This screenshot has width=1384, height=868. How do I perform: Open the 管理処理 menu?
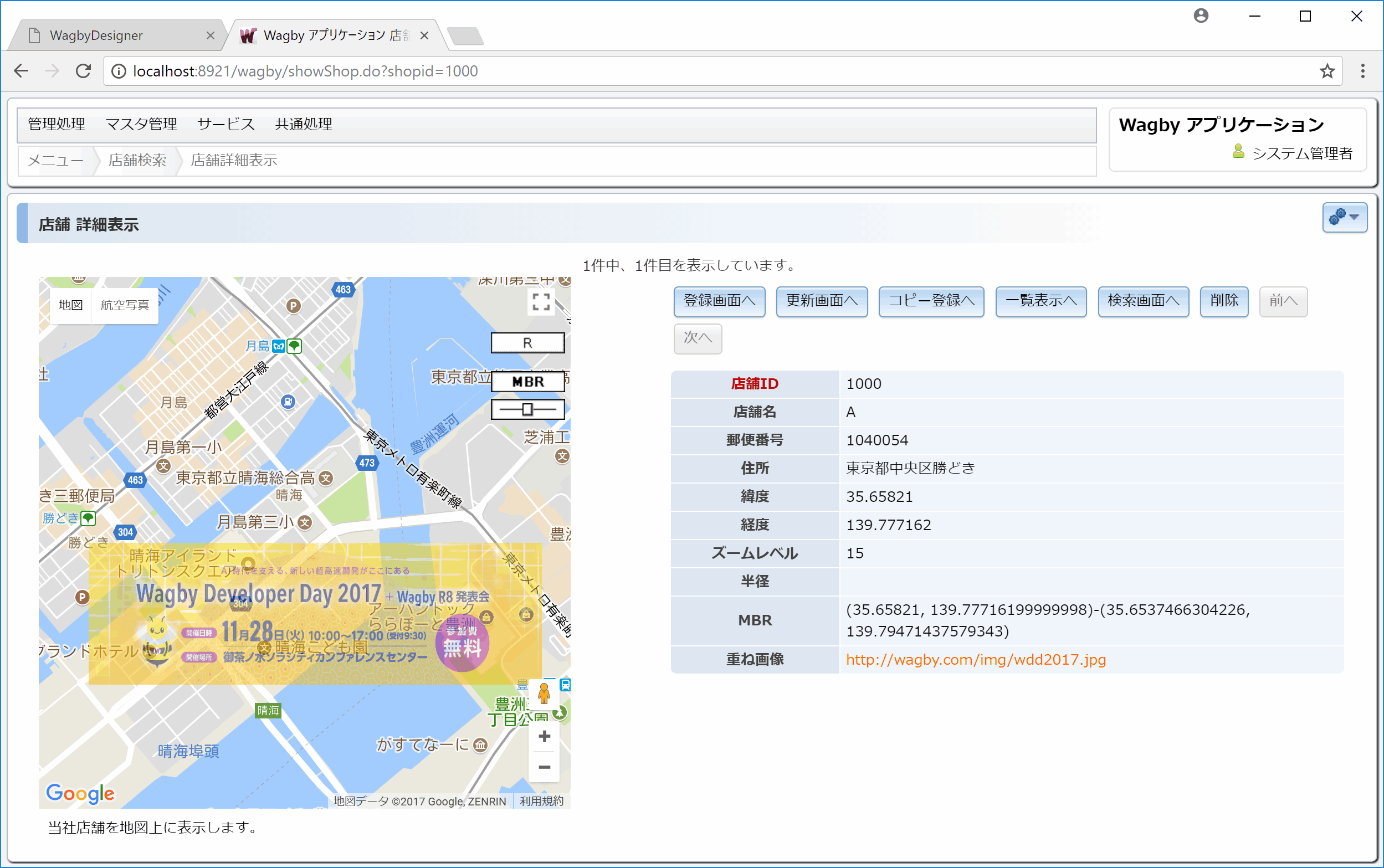[x=57, y=124]
